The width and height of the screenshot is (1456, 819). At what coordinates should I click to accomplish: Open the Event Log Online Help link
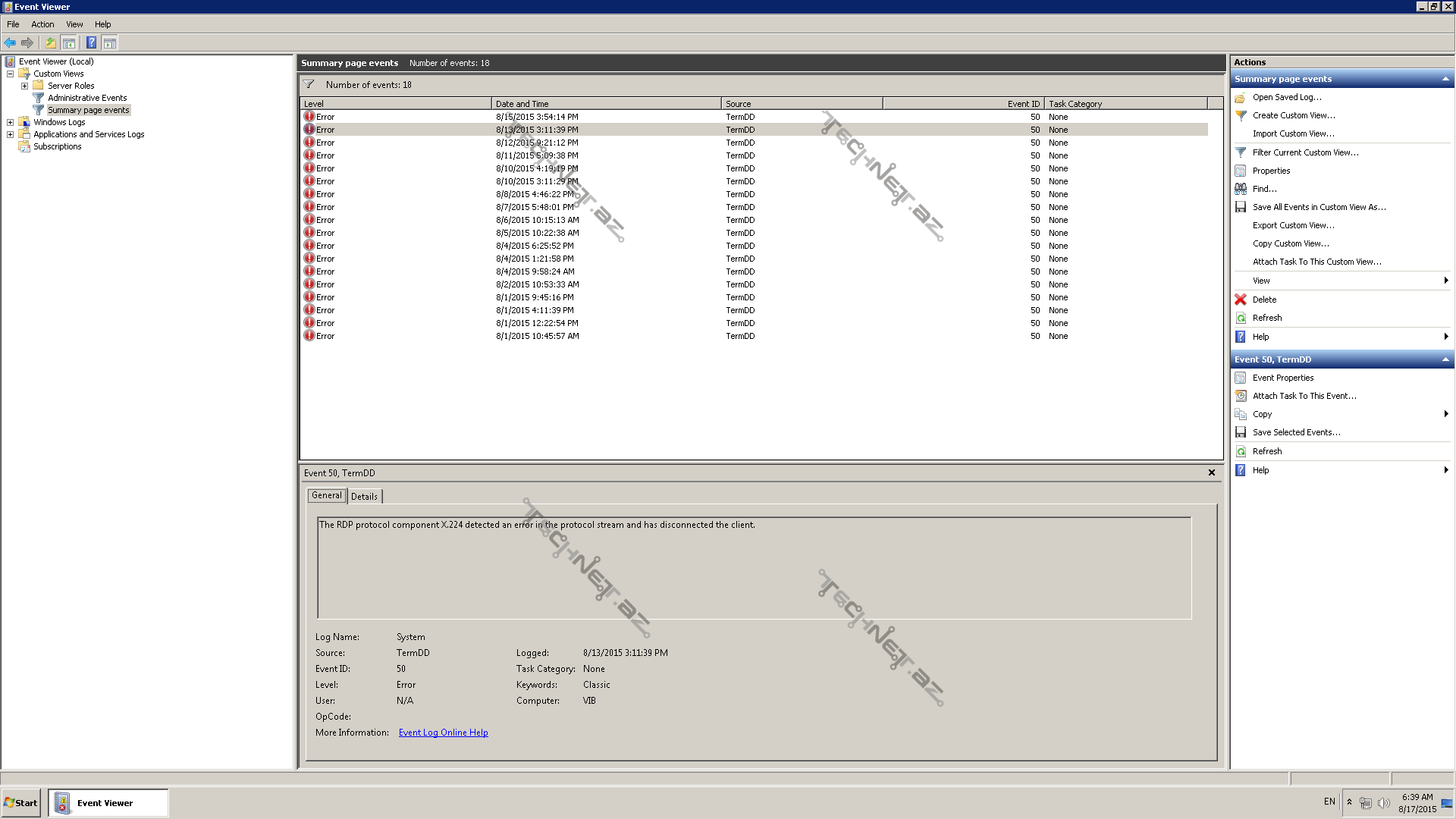(443, 733)
